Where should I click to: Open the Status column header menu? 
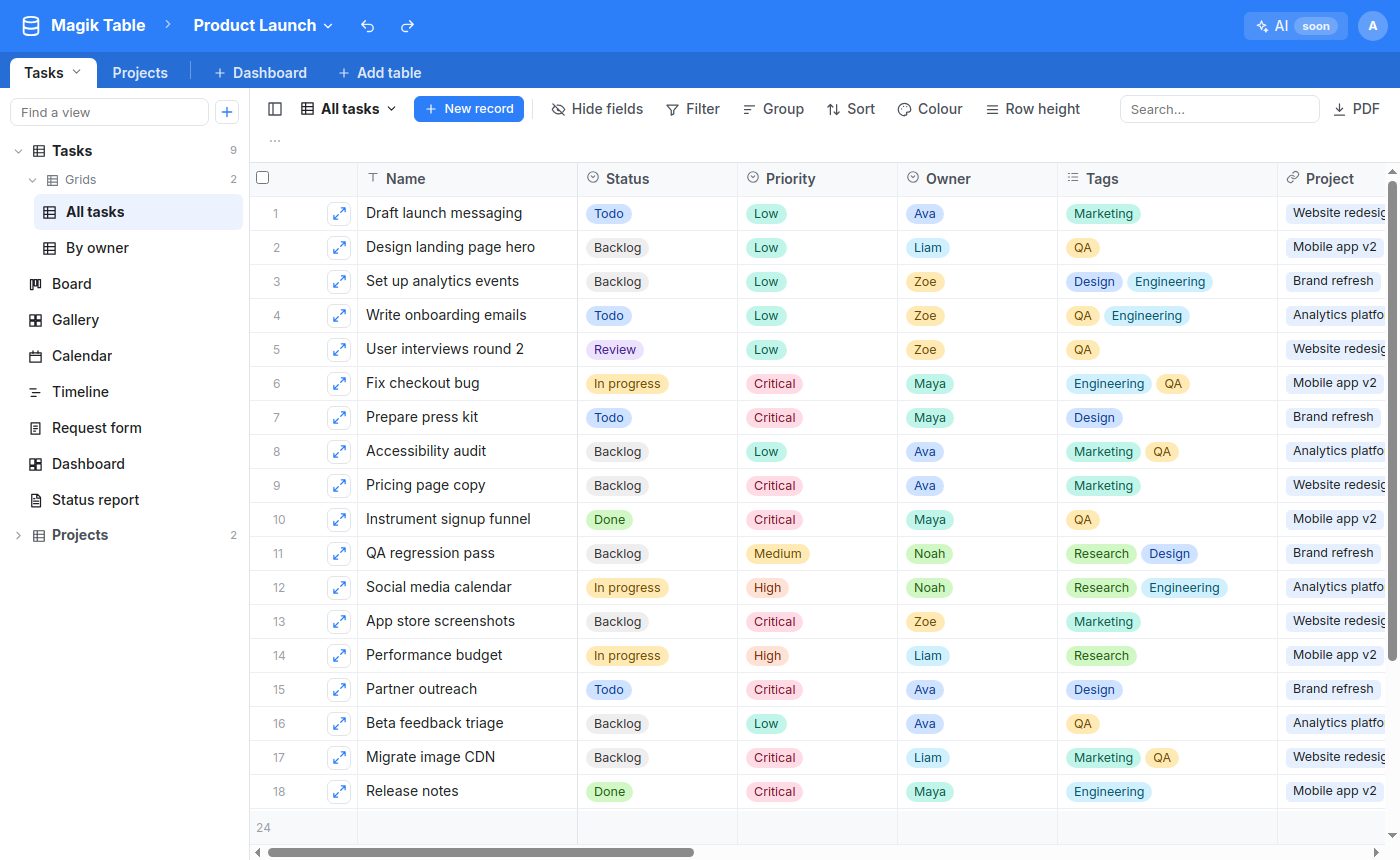(x=658, y=179)
